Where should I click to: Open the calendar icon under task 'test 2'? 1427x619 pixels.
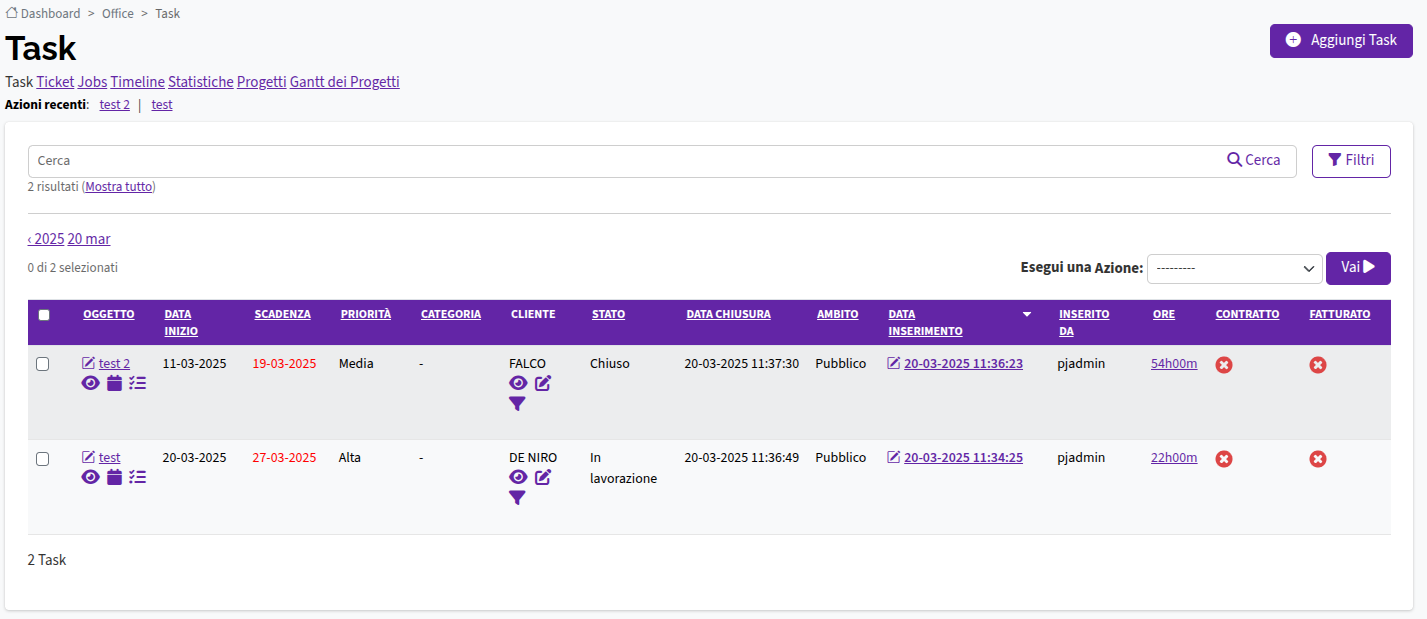tap(114, 383)
